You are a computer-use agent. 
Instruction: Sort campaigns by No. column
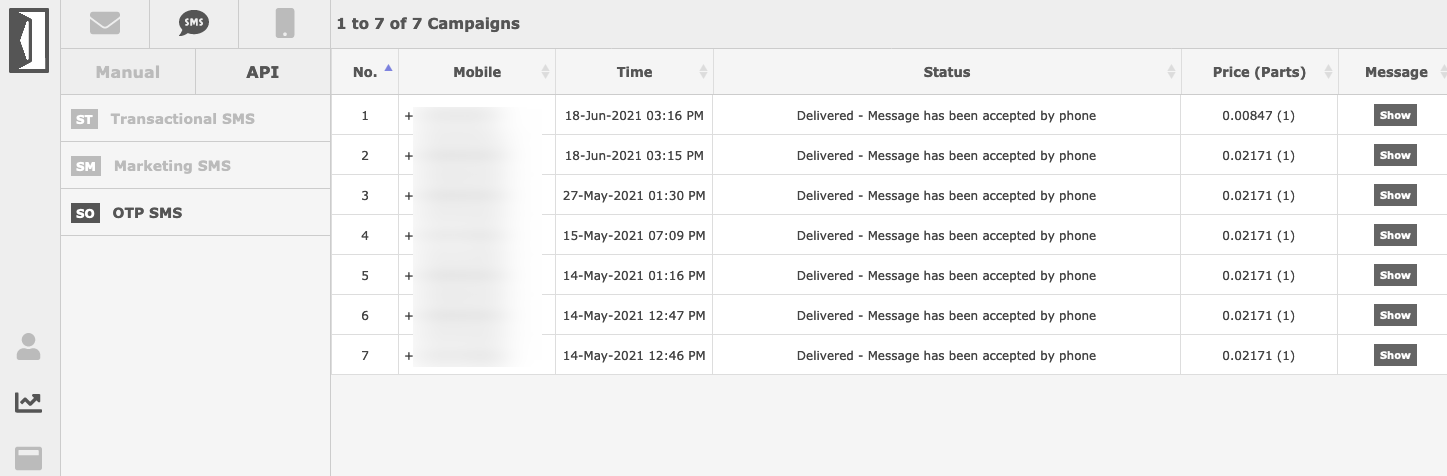pos(365,72)
